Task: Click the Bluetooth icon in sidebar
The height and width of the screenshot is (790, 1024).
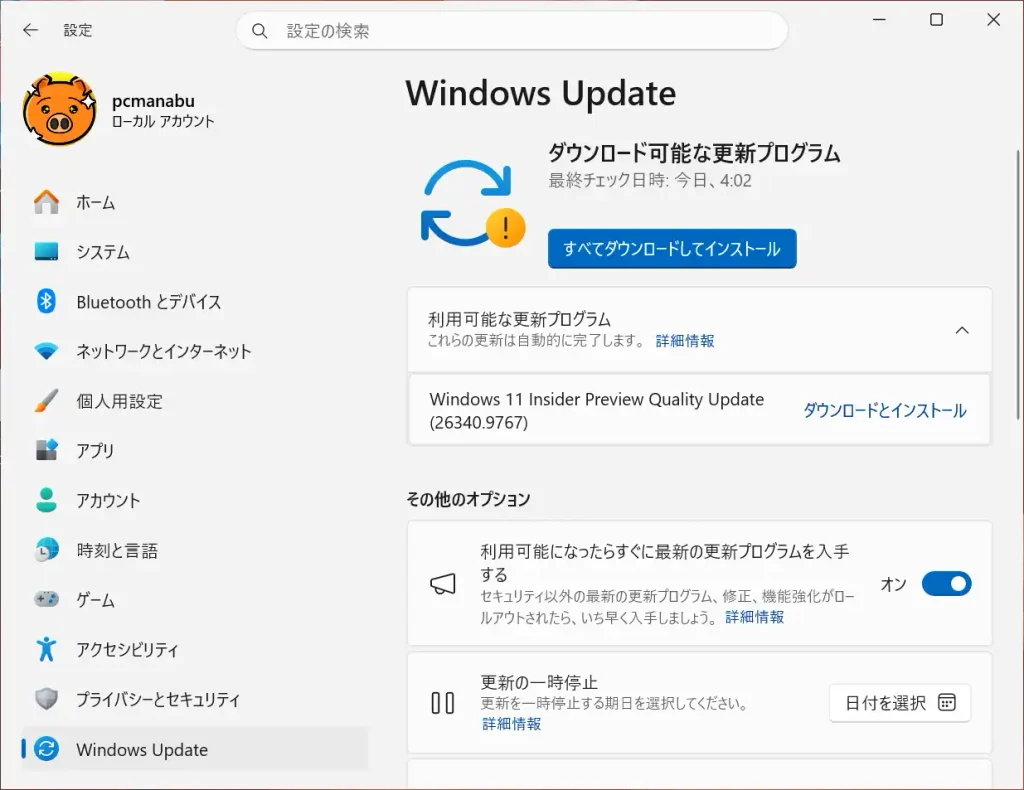Action: pos(46,301)
